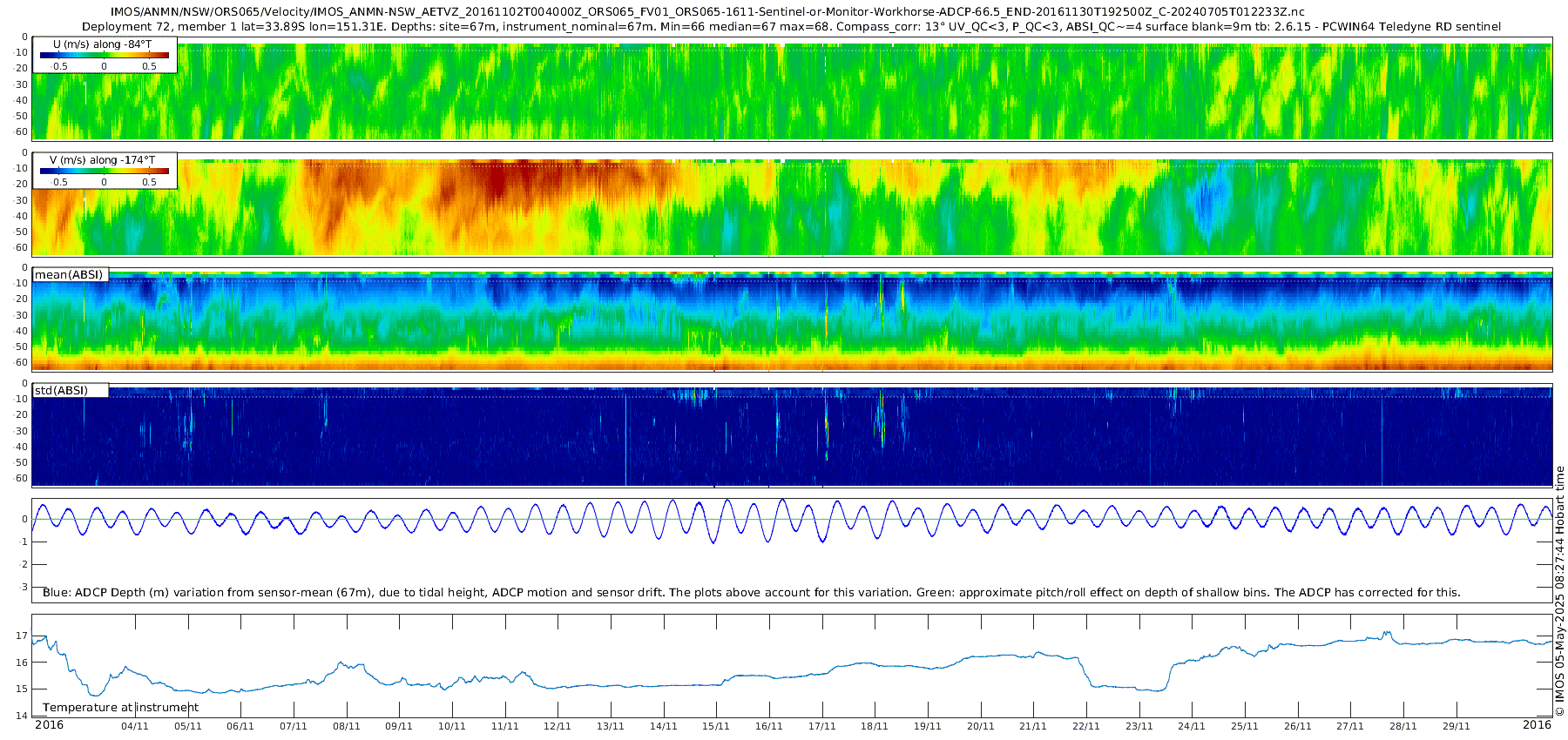Viewport: 1568px width, 740px height.
Task: Click the 22/11 date tick label
Action: pos(1086,726)
